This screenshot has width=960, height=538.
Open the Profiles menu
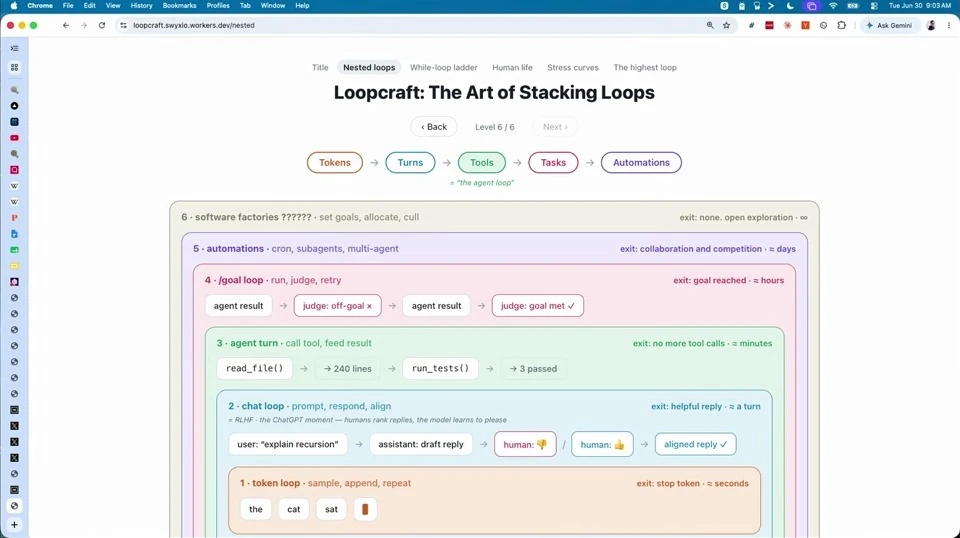coord(218,6)
